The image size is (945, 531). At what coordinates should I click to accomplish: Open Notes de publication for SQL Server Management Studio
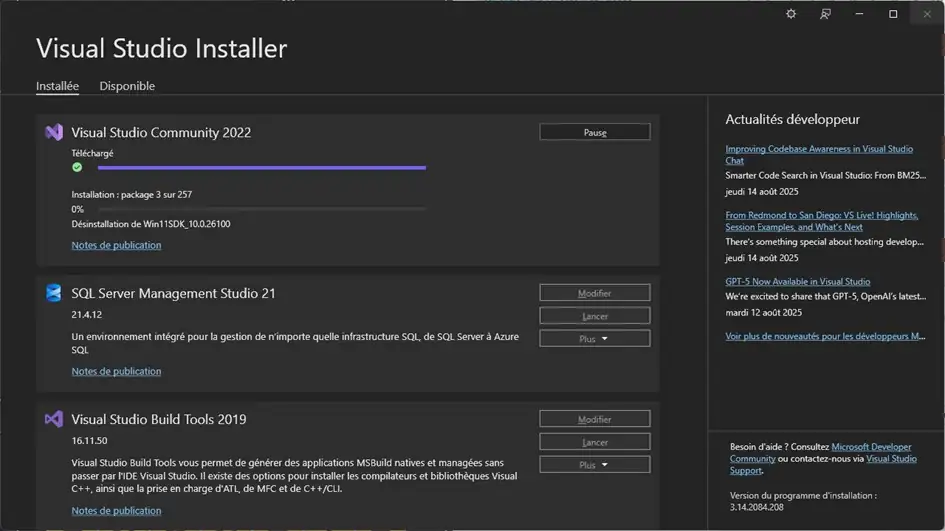[116, 371]
